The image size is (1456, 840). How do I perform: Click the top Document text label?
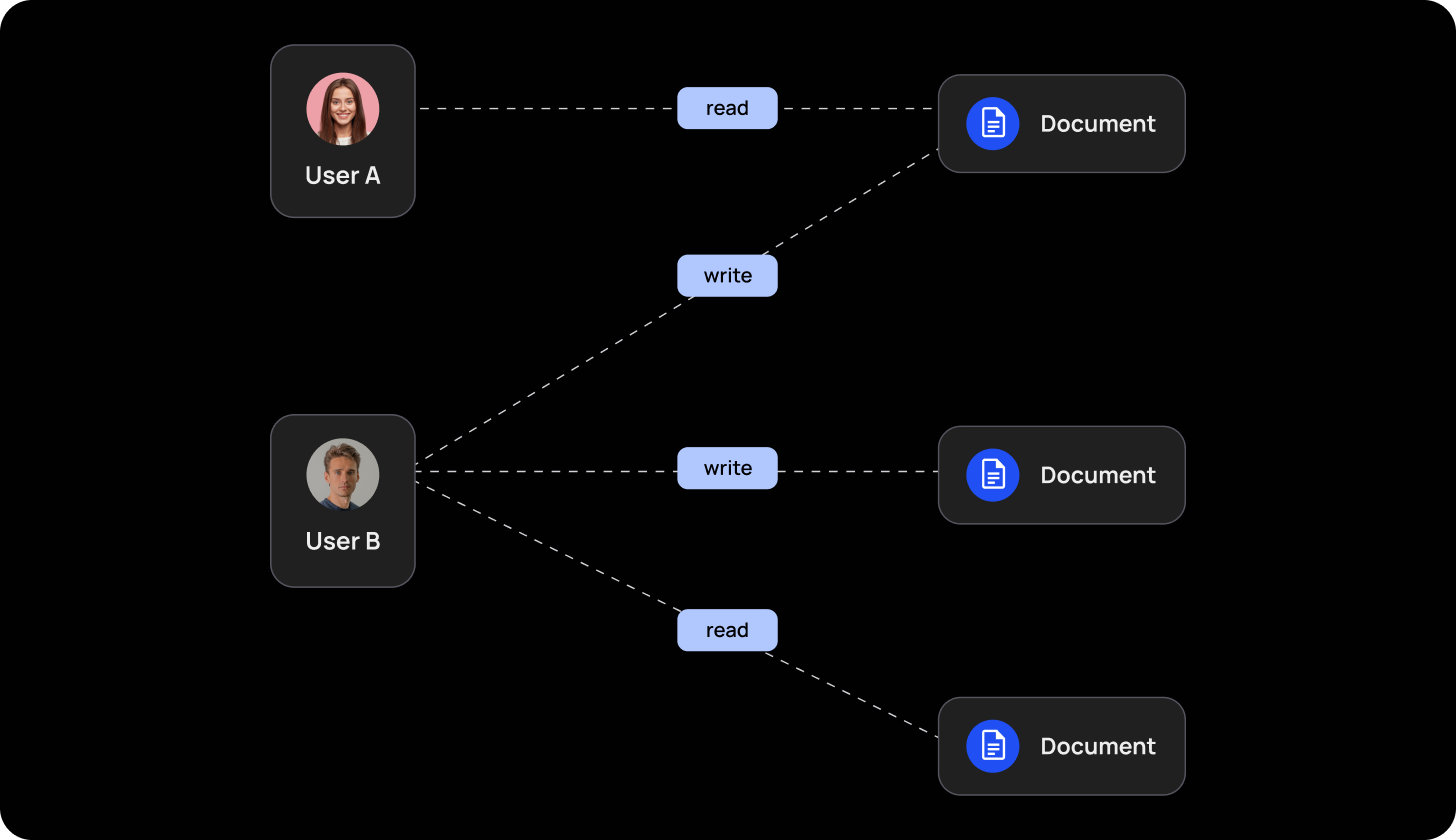click(1098, 124)
